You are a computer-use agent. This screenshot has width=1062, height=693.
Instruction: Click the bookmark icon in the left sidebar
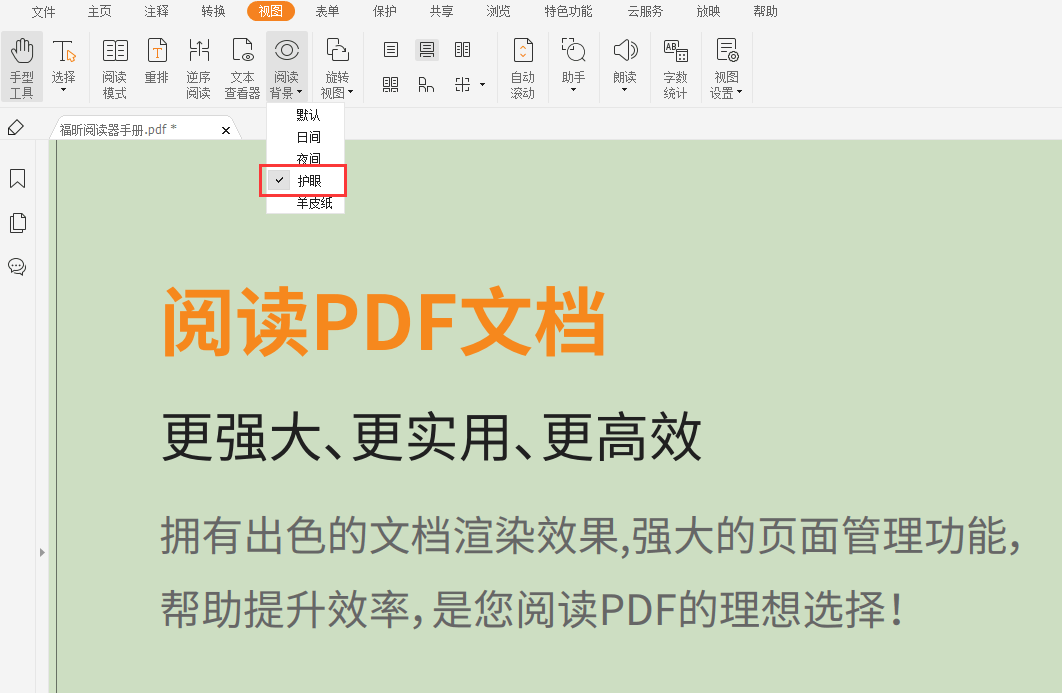tap(17, 178)
